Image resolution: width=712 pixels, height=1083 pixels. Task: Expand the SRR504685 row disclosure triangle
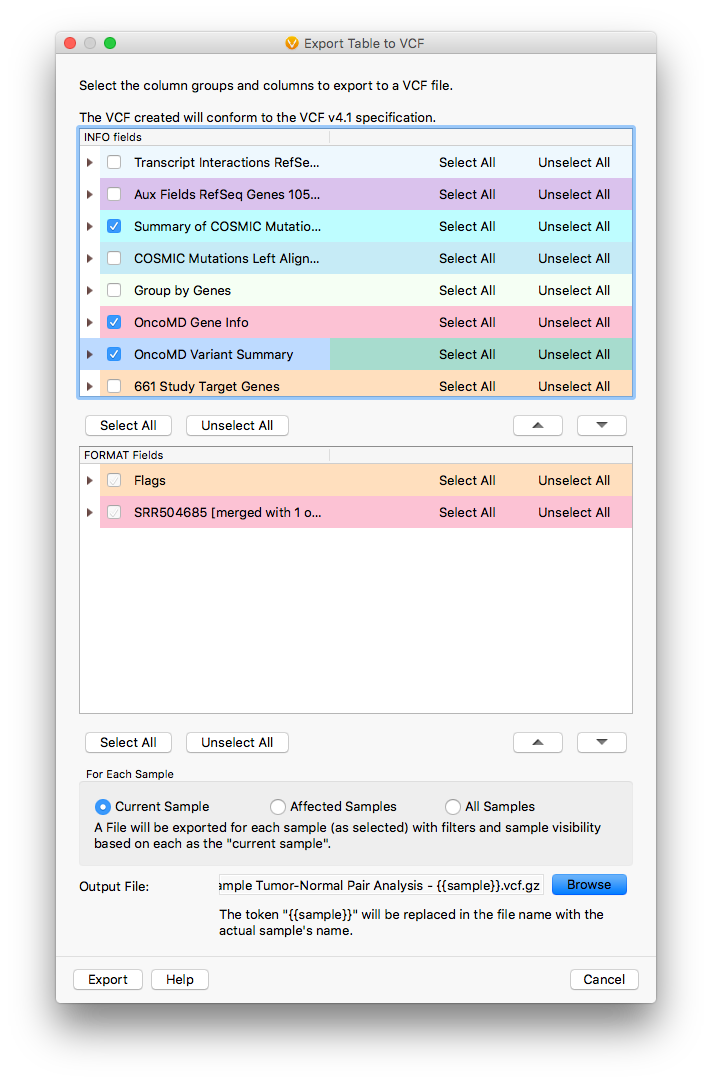point(90,512)
